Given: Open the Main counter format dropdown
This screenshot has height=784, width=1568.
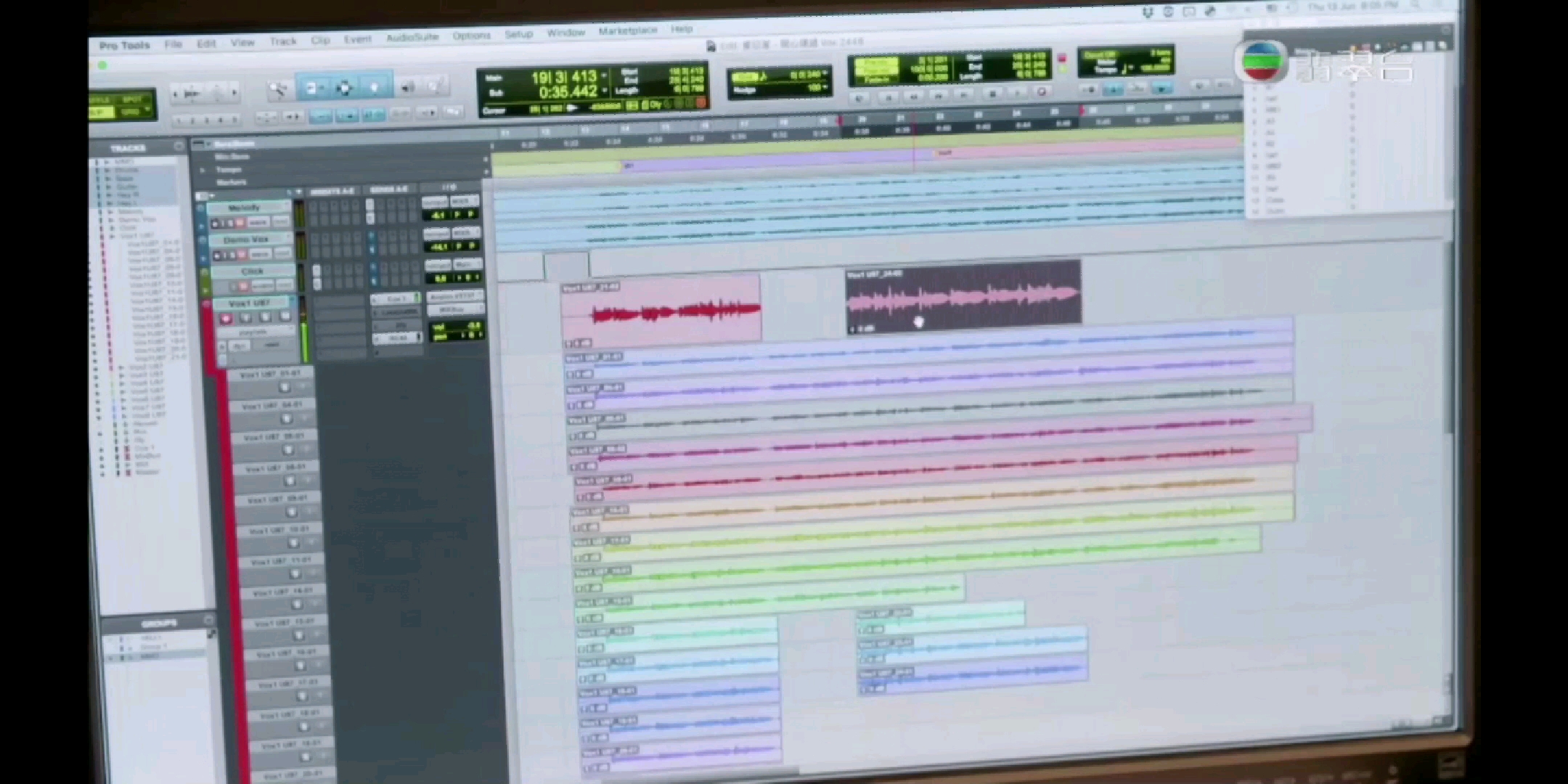Looking at the screenshot, I should pos(604,75).
